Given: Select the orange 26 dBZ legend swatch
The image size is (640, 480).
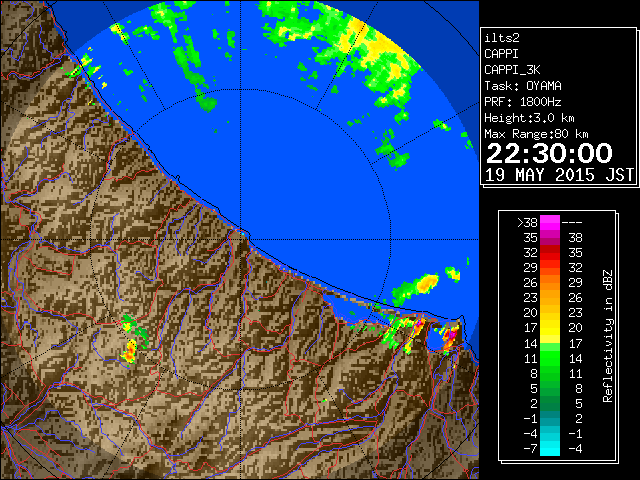Looking at the screenshot, I should (550, 282).
